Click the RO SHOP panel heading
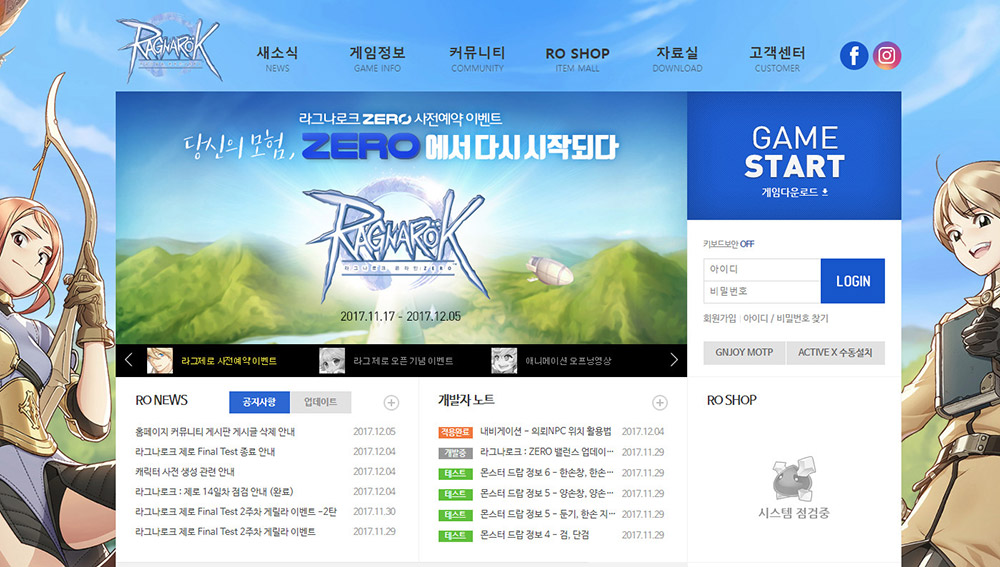This screenshot has height=567, width=1000. coord(732,401)
